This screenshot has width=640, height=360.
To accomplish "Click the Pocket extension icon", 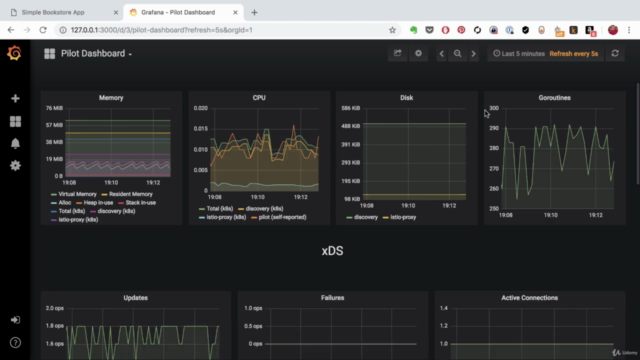I will click(x=429, y=30).
